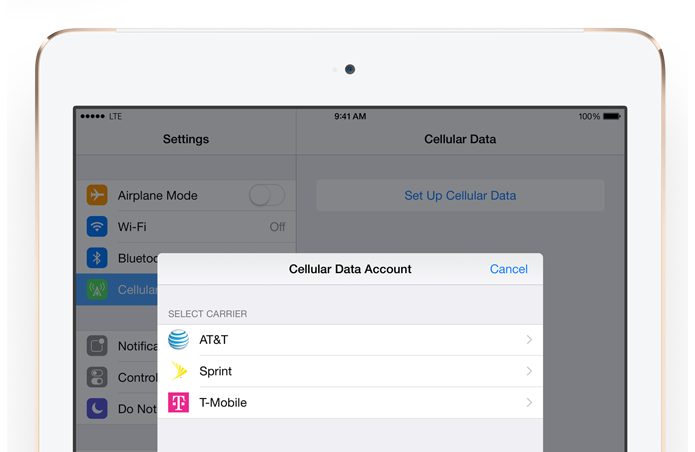Screen dimensions: 695x452
Task: Tap the 9:41 AM clock
Action: [350, 117]
